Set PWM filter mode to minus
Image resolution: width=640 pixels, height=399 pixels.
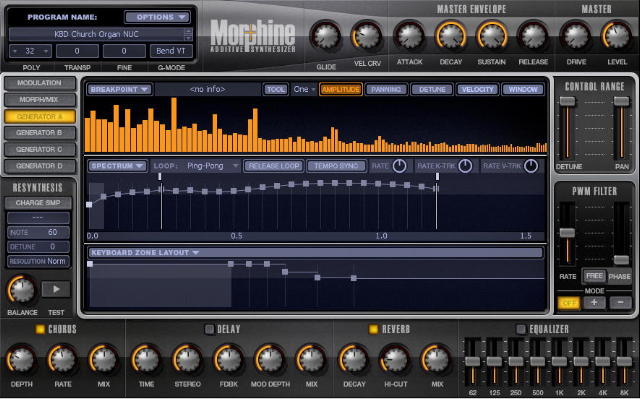tap(620, 303)
